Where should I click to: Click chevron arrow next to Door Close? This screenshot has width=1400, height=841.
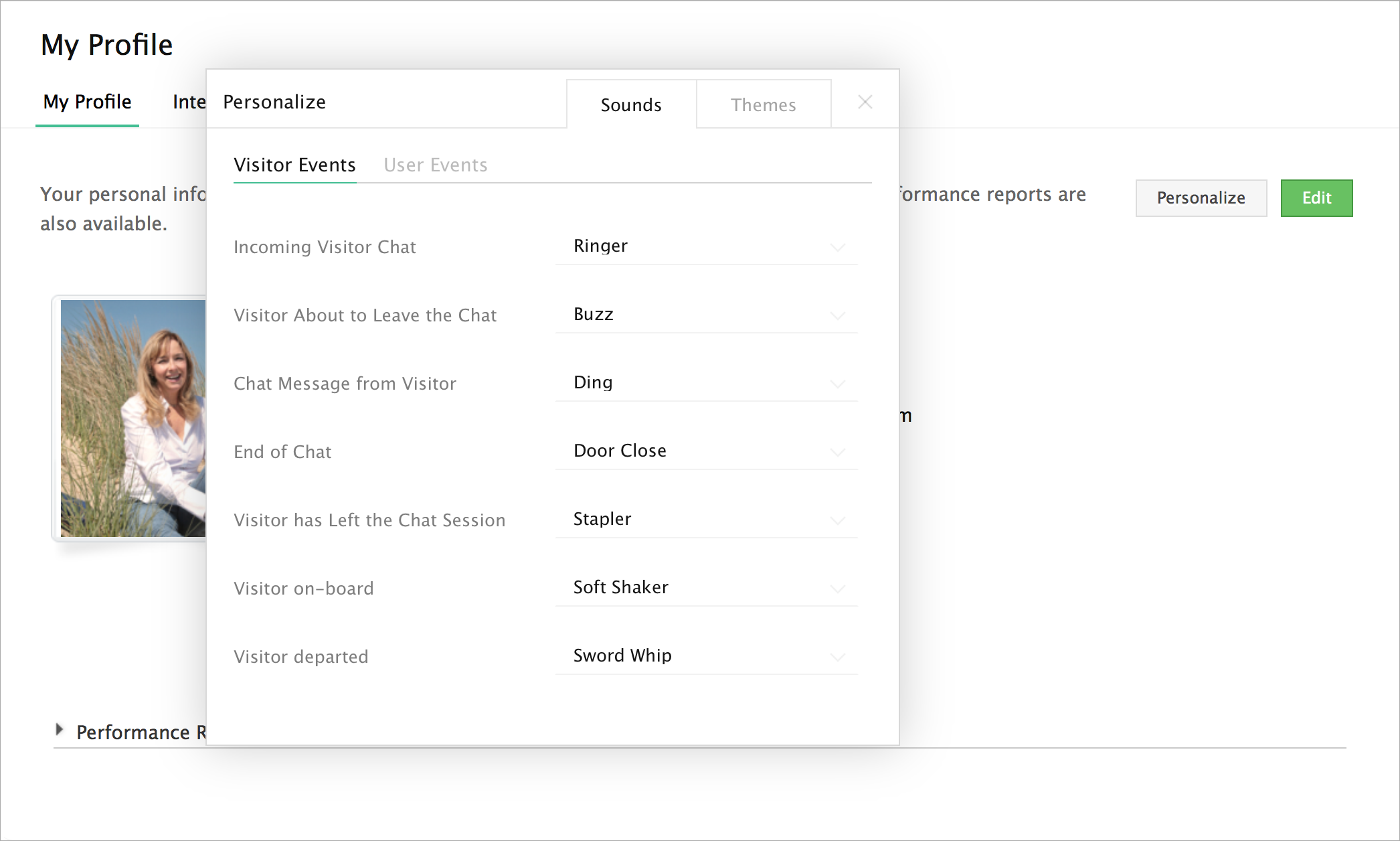pyautogui.click(x=837, y=452)
